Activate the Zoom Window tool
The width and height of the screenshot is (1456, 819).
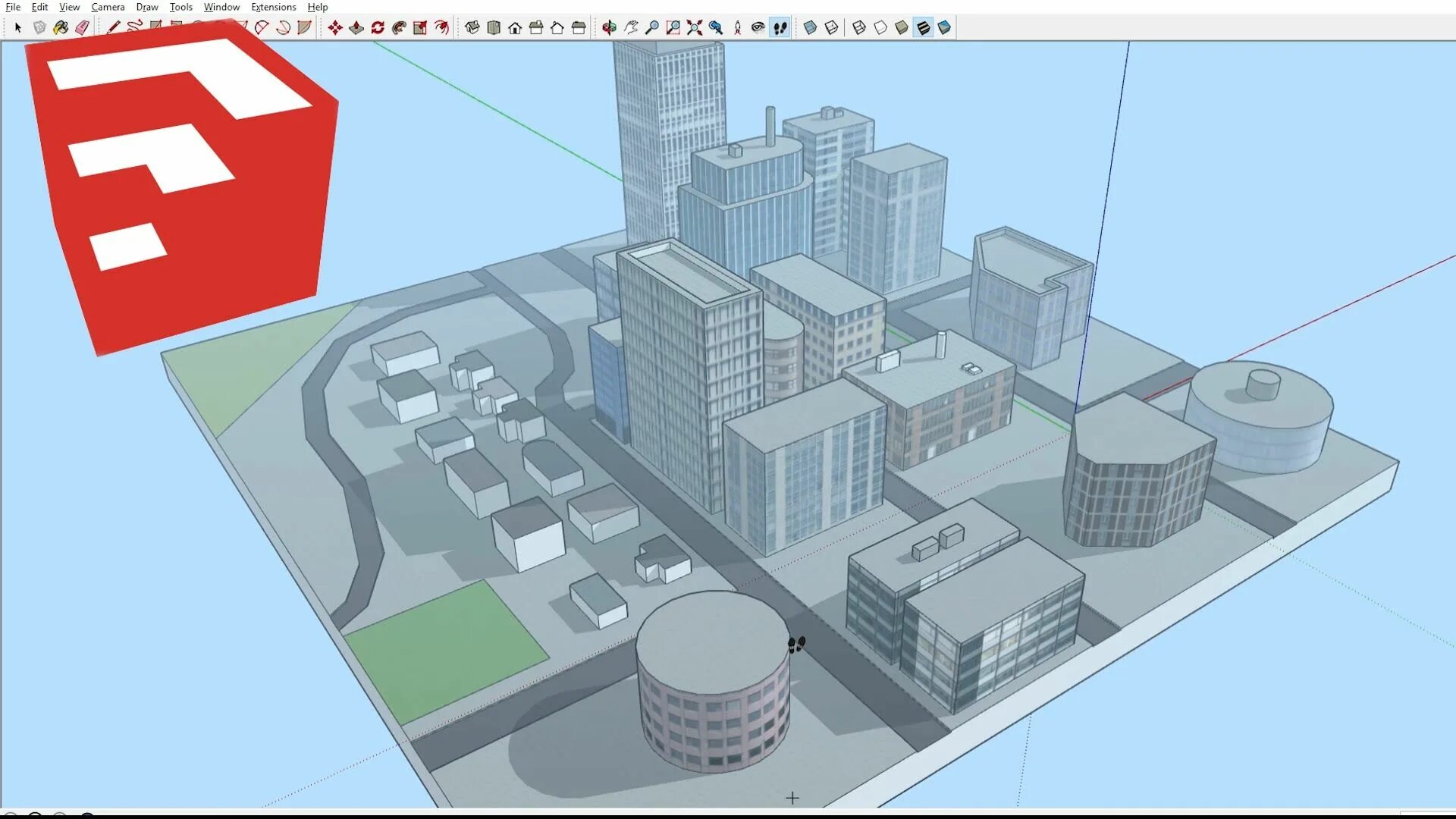[x=673, y=28]
